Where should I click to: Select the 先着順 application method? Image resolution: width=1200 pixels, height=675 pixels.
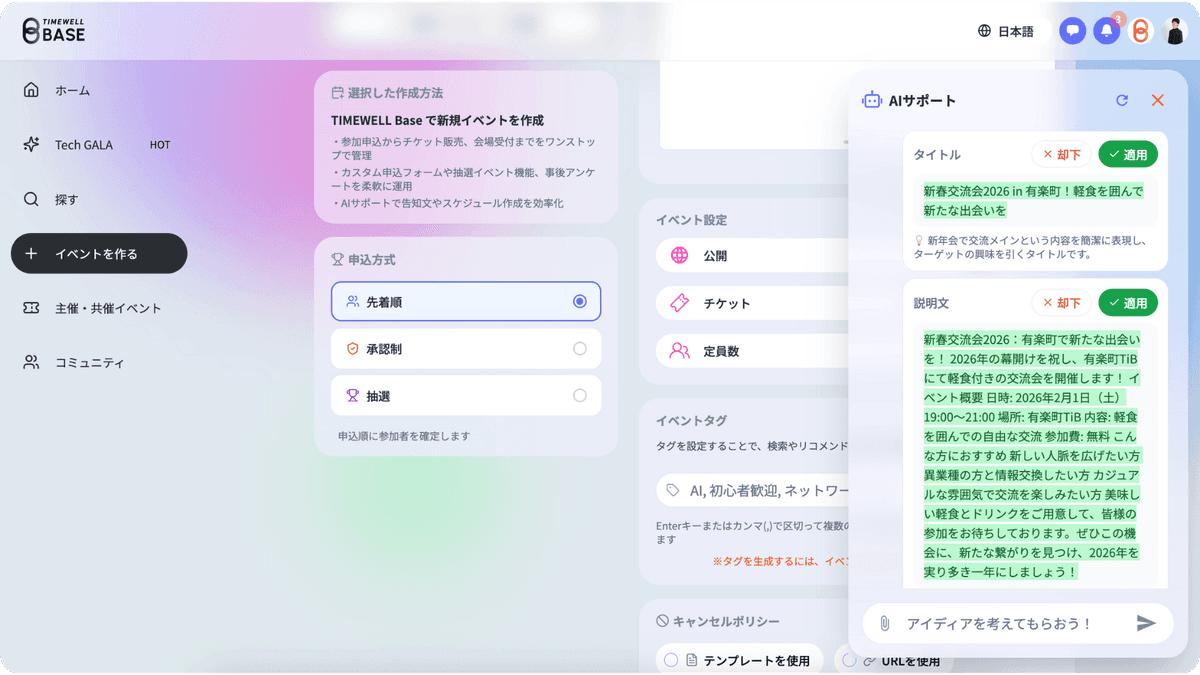point(465,300)
